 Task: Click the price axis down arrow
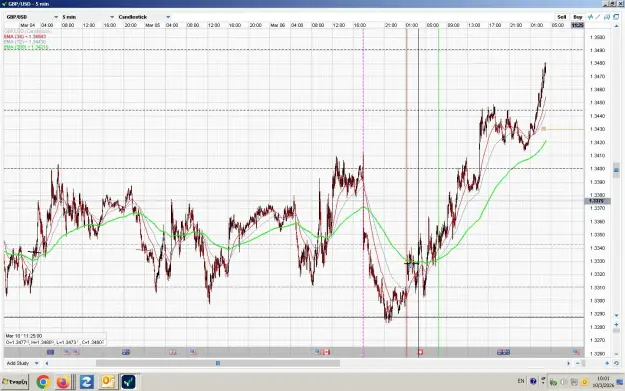pos(617,315)
